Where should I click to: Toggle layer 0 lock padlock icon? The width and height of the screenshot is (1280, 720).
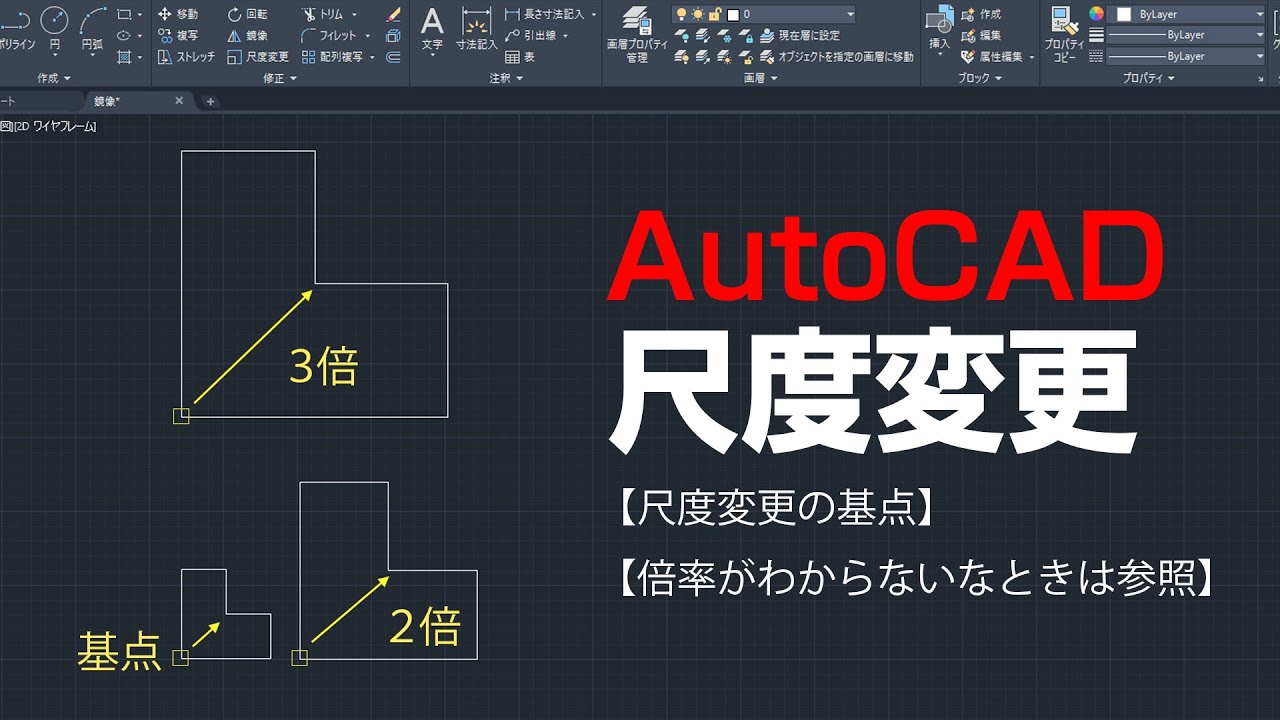coord(714,14)
